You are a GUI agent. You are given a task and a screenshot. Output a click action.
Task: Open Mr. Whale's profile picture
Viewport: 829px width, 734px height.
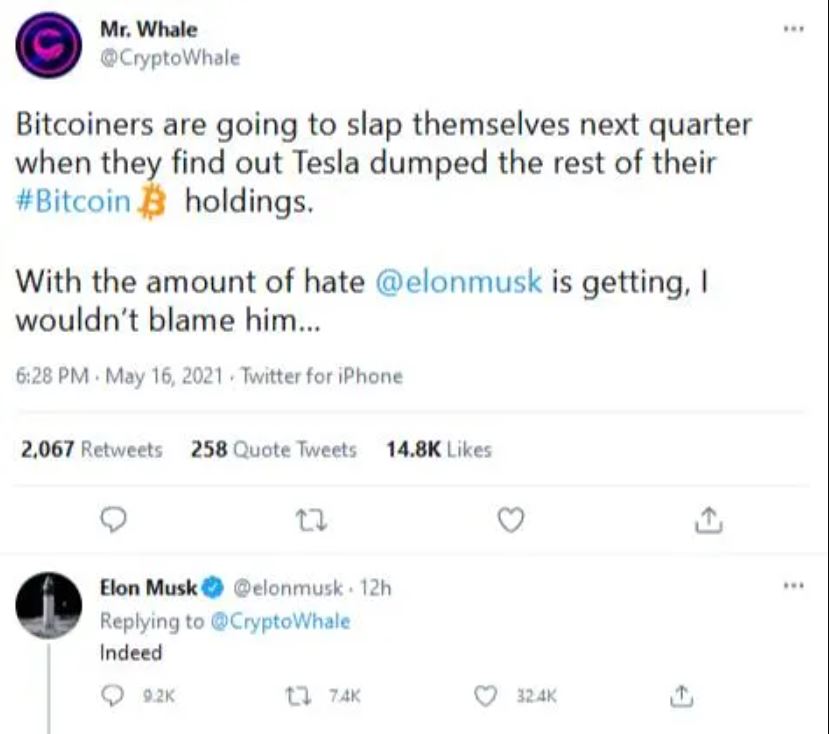(x=49, y=45)
